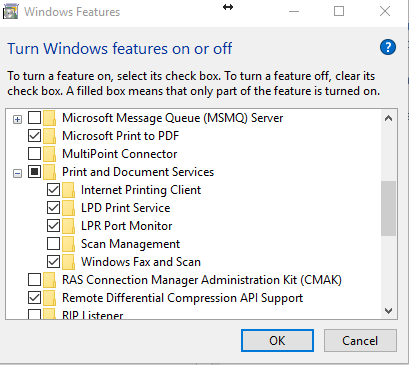Enable the MultiPoint Connector checkbox
The image size is (409, 365).
(34, 154)
